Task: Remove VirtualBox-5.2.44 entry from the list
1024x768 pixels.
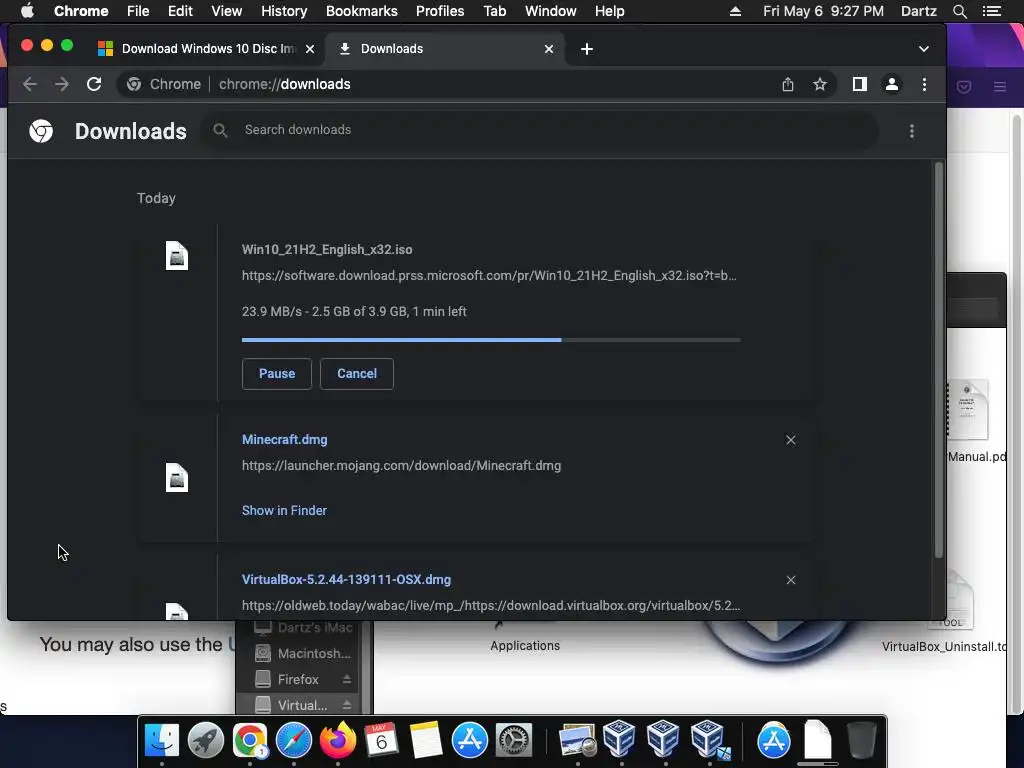Action: [791, 580]
